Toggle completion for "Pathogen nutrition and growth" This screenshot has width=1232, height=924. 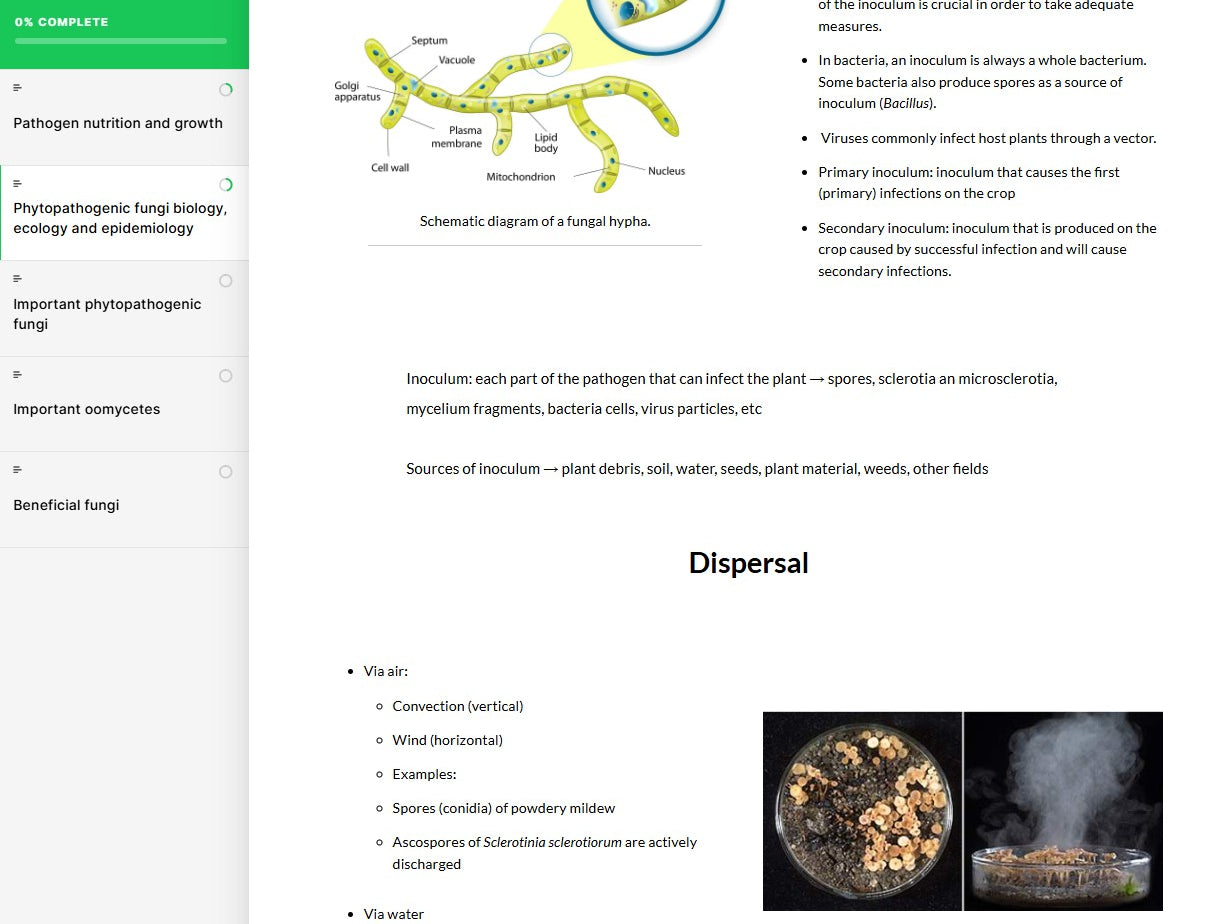pos(226,89)
